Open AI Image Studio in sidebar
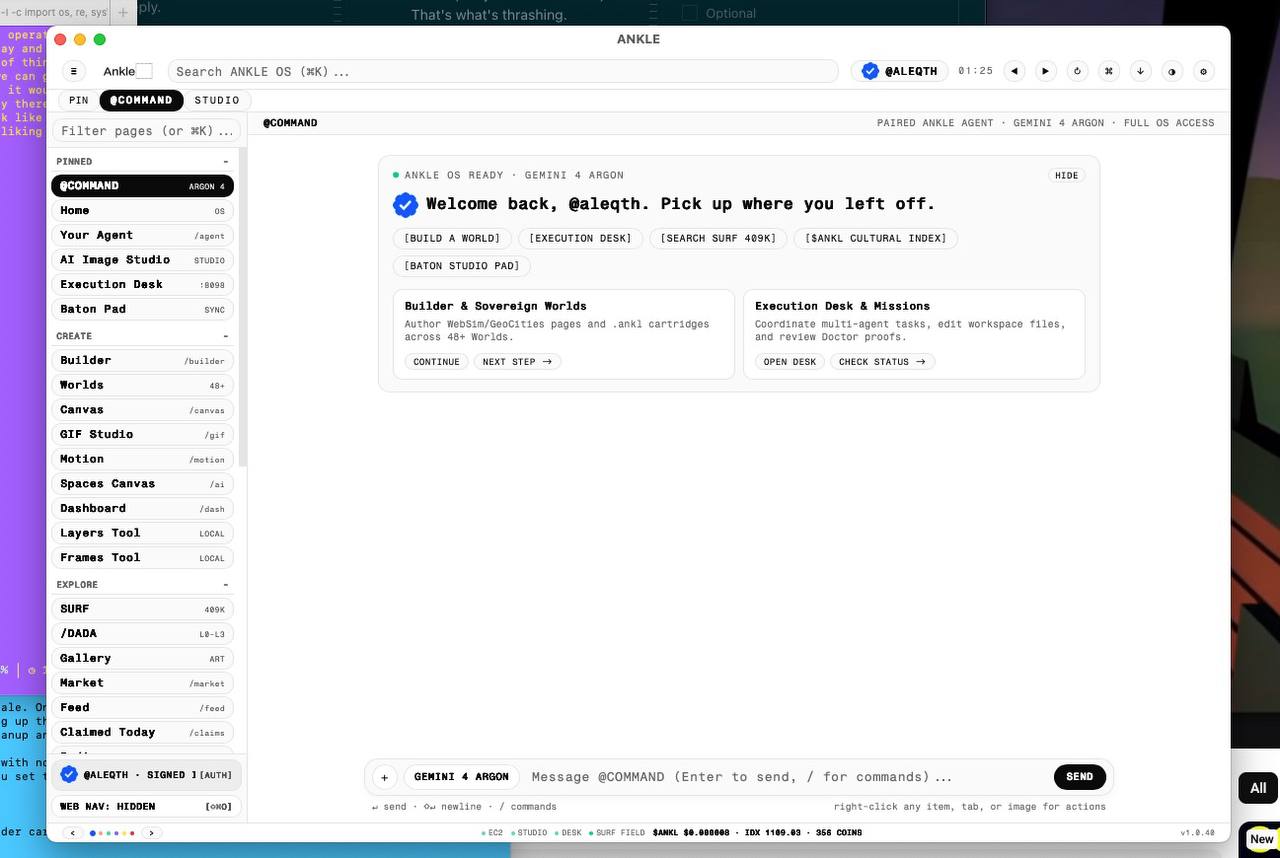The width and height of the screenshot is (1280, 858). (x=142, y=260)
